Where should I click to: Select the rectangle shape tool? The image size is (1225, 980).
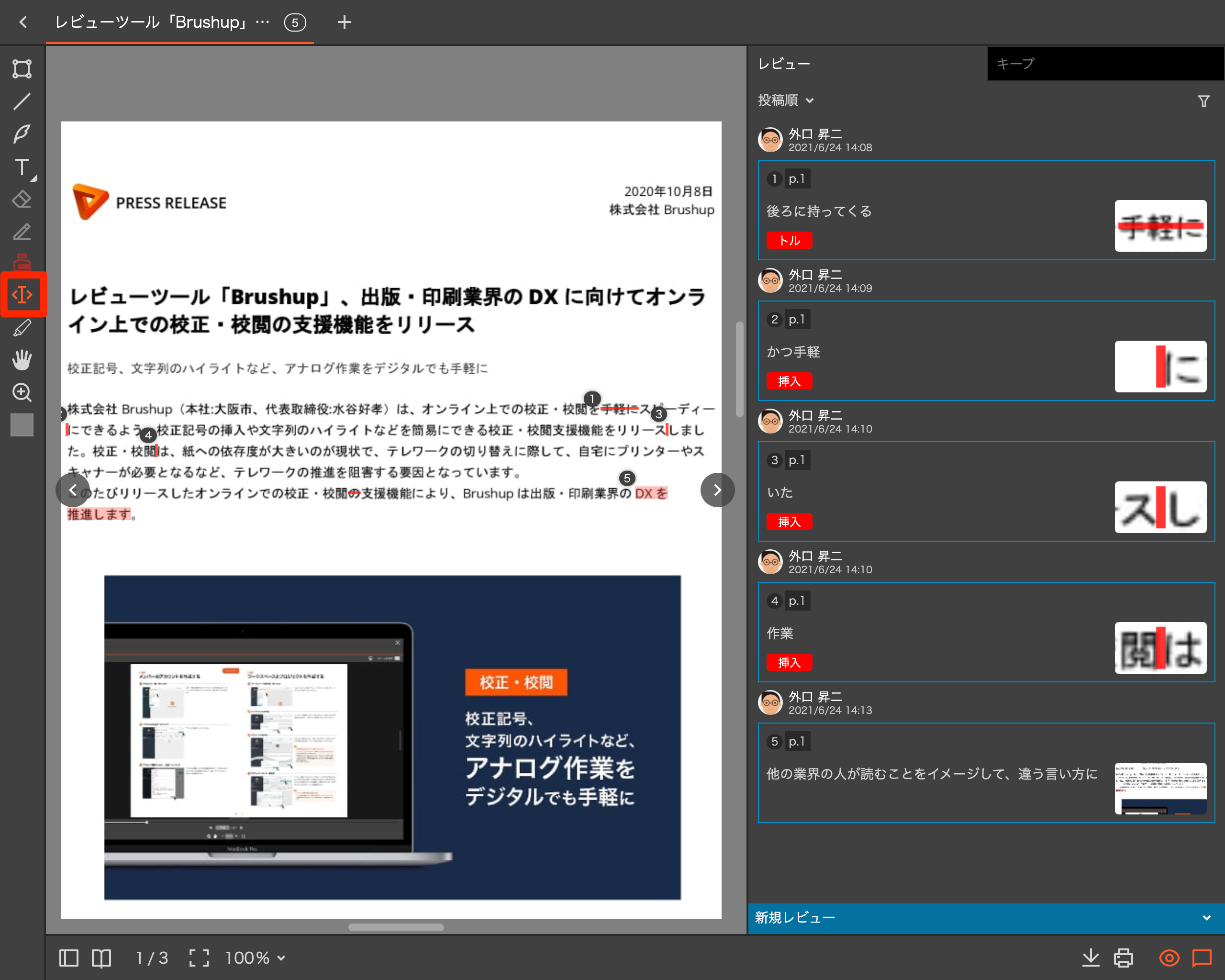[x=22, y=69]
